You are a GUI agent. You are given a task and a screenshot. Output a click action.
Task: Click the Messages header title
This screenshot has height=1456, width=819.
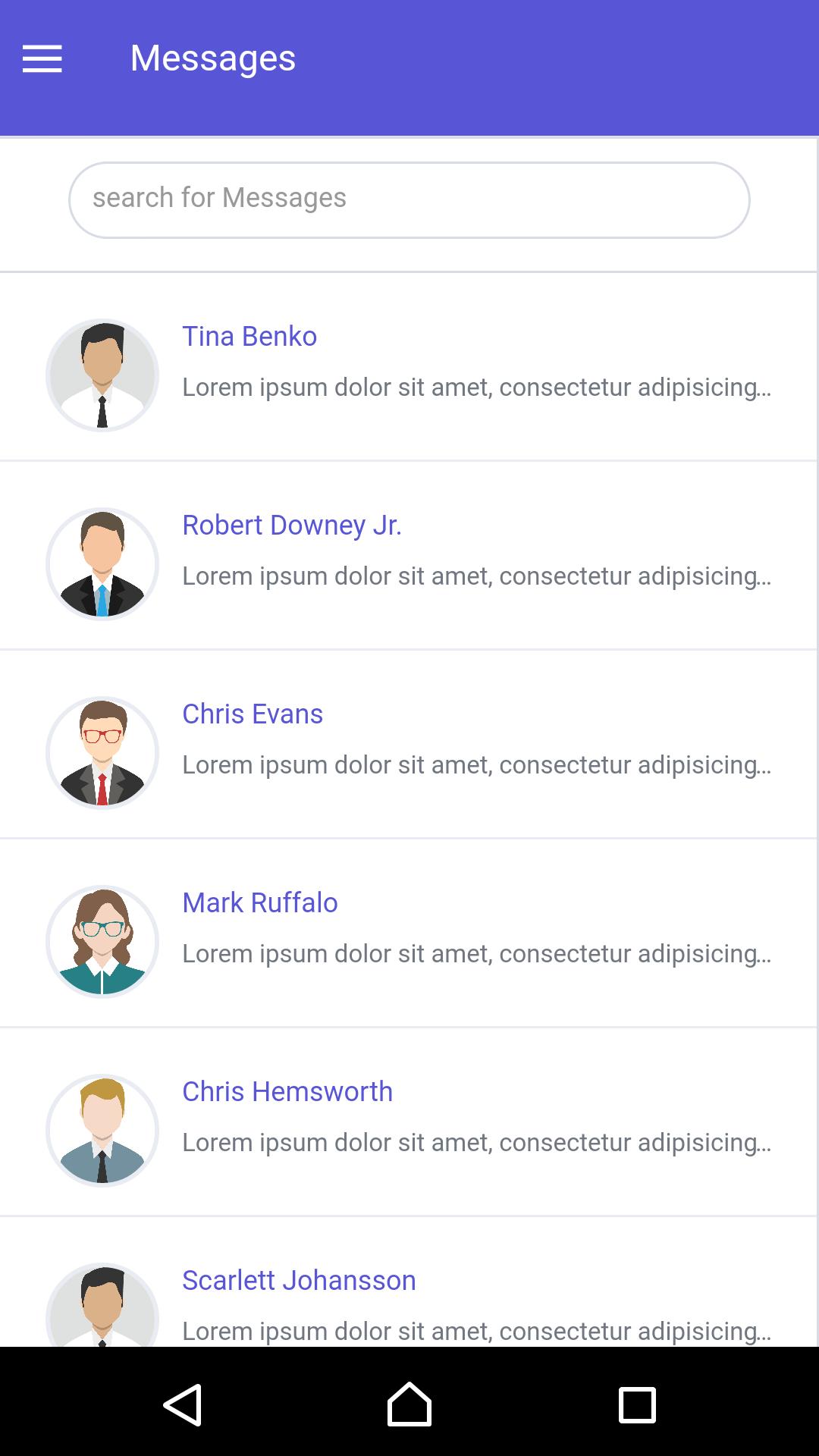coord(213,58)
